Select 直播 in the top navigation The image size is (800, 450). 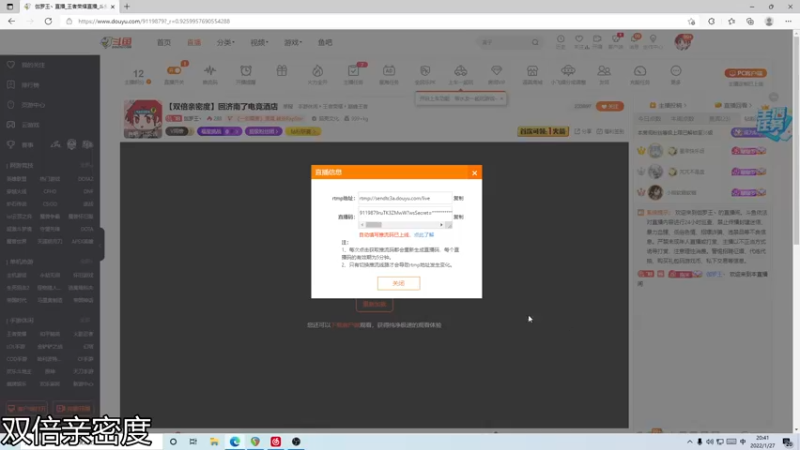(194, 42)
